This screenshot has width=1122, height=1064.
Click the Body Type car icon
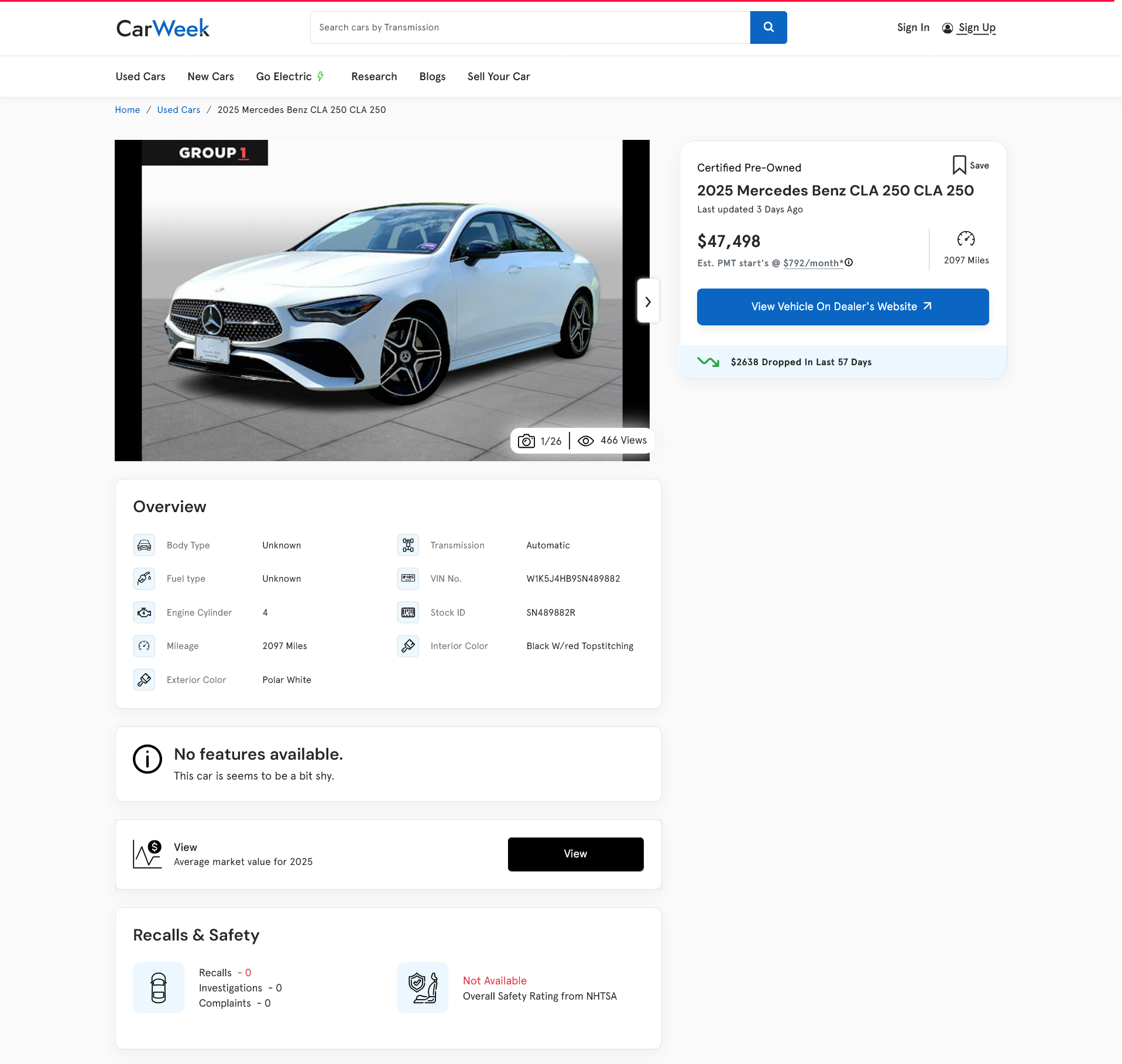[x=144, y=545]
